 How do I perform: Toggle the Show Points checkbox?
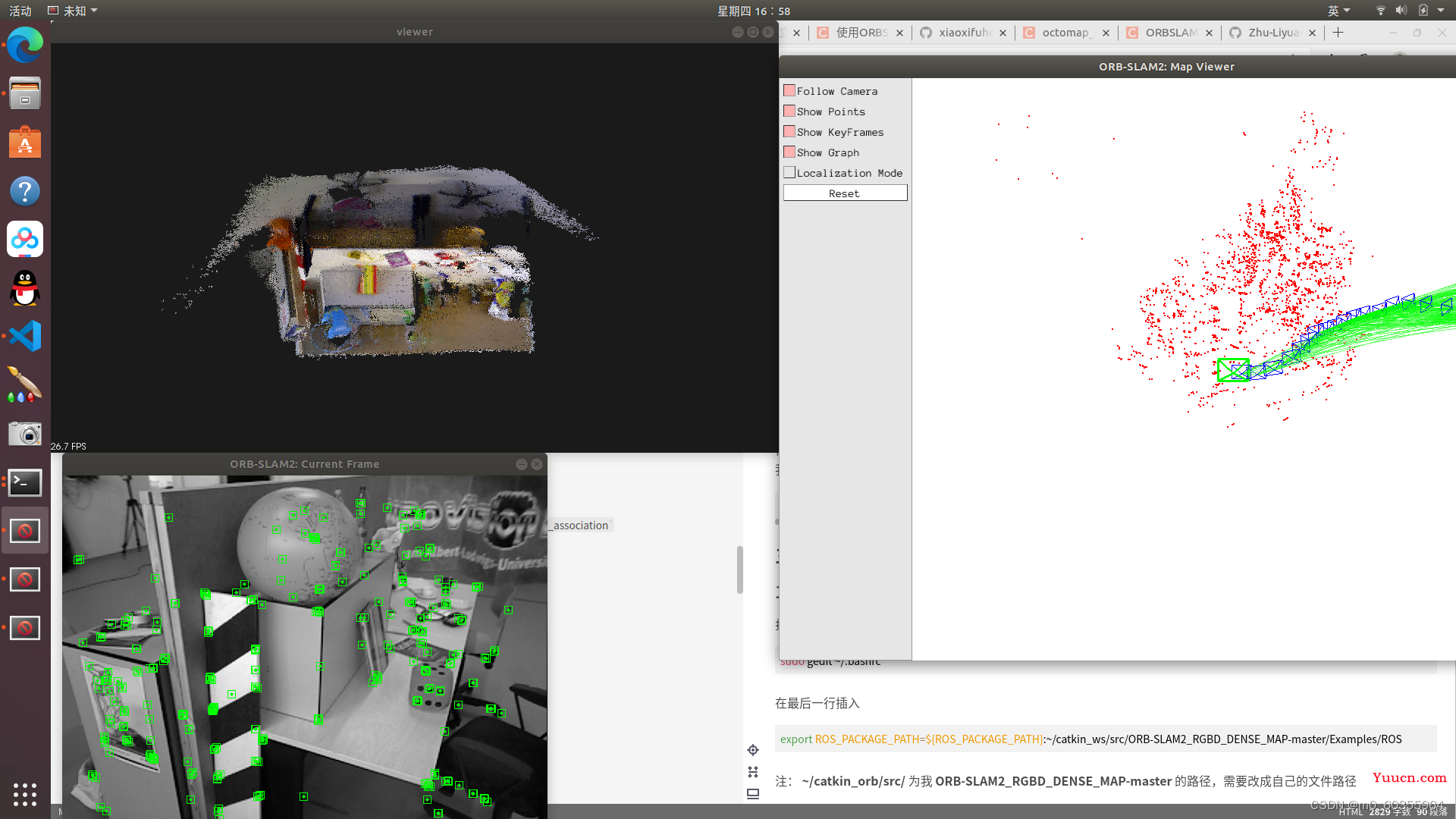point(789,111)
